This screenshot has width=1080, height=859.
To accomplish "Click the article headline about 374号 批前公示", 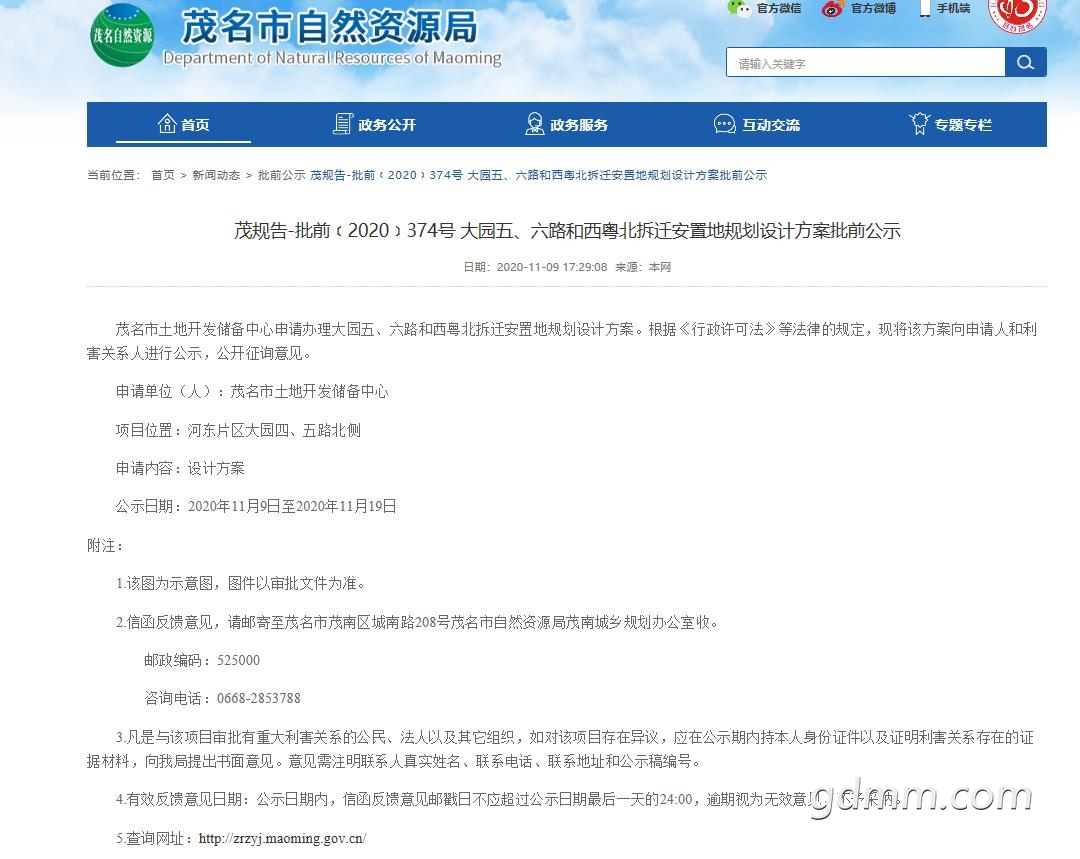I will click(567, 230).
